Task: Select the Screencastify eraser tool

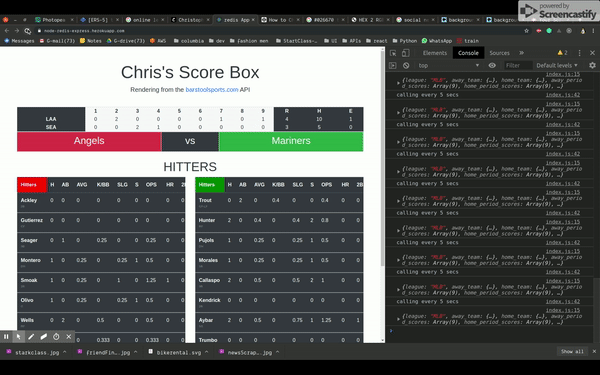Action: click(x=44, y=337)
